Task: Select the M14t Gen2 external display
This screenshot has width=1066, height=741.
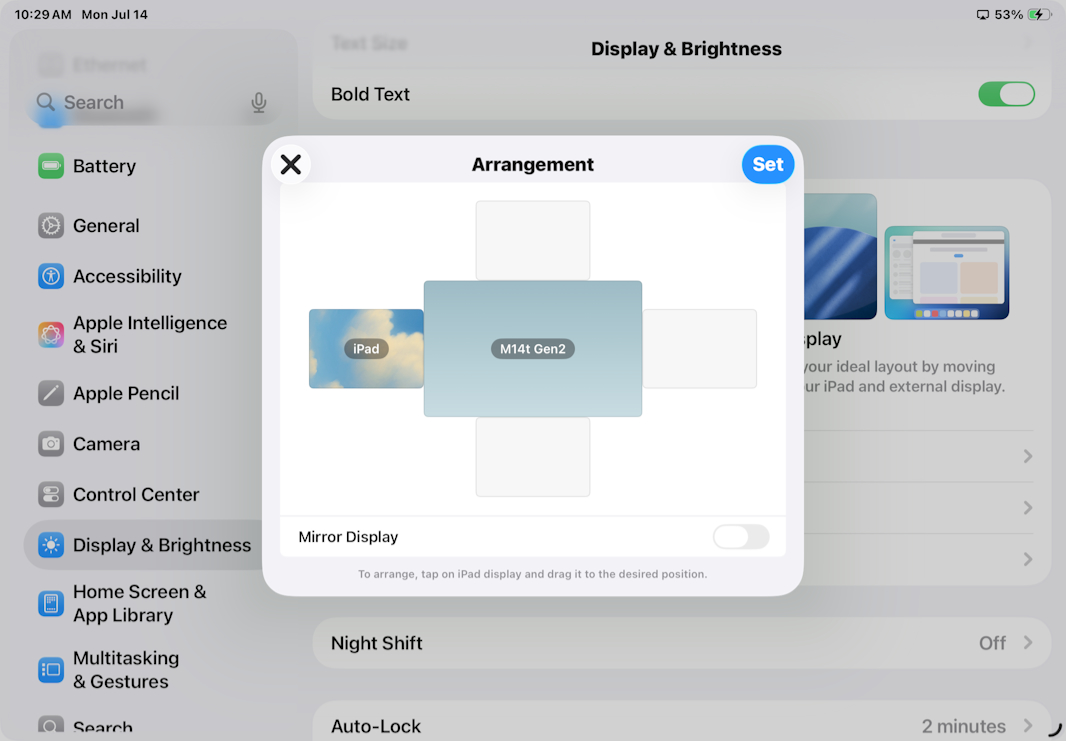Action: (533, 349)
